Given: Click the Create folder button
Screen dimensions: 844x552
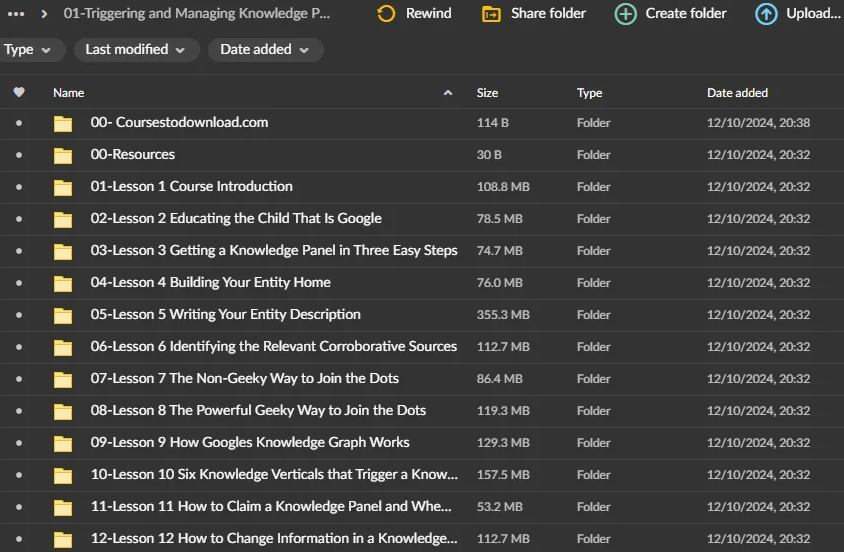Looking at the screenshot, I should point(671,13).
